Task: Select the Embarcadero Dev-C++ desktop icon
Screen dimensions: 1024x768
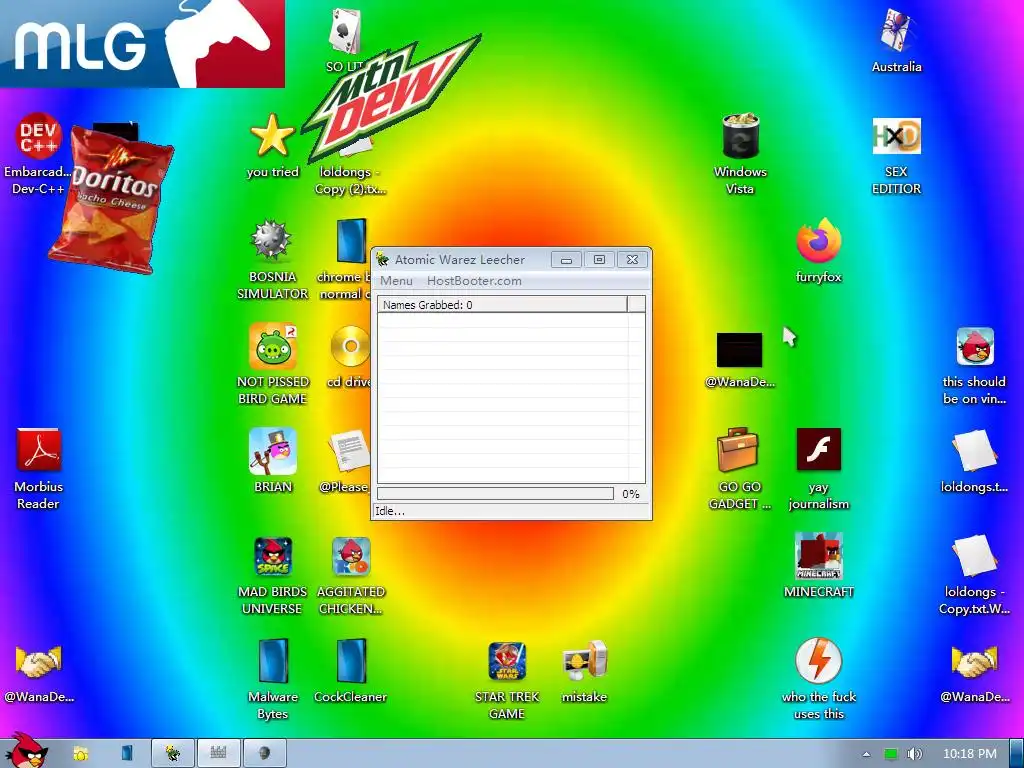Action: pos(38,154)
